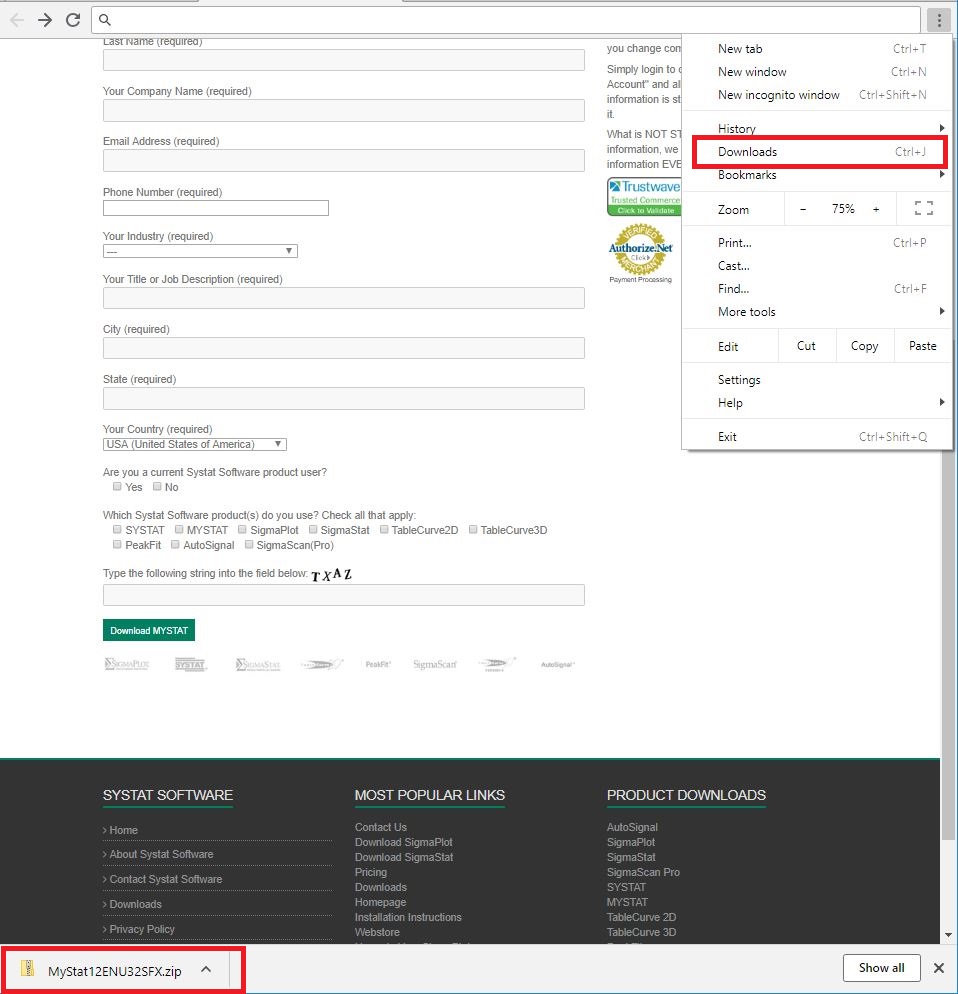Image resolution: width=958 pixels, height=994 pixels.
Task: Click the browser address bar
Action: click(x=506, y=20)
